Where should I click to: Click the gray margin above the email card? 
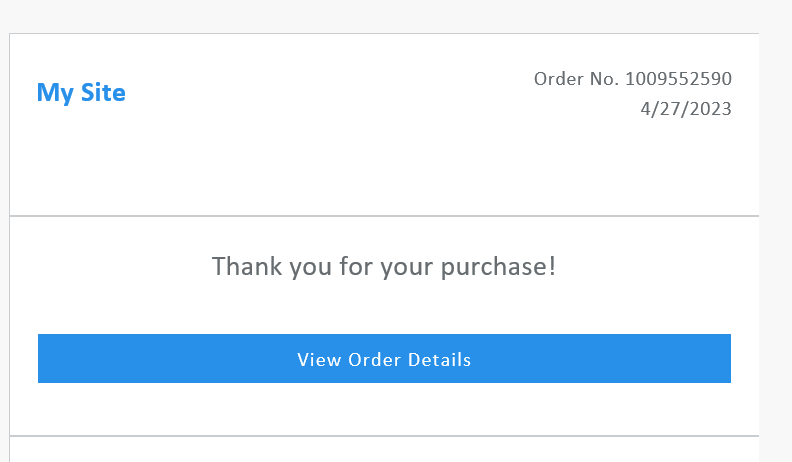tap(384, 16)
